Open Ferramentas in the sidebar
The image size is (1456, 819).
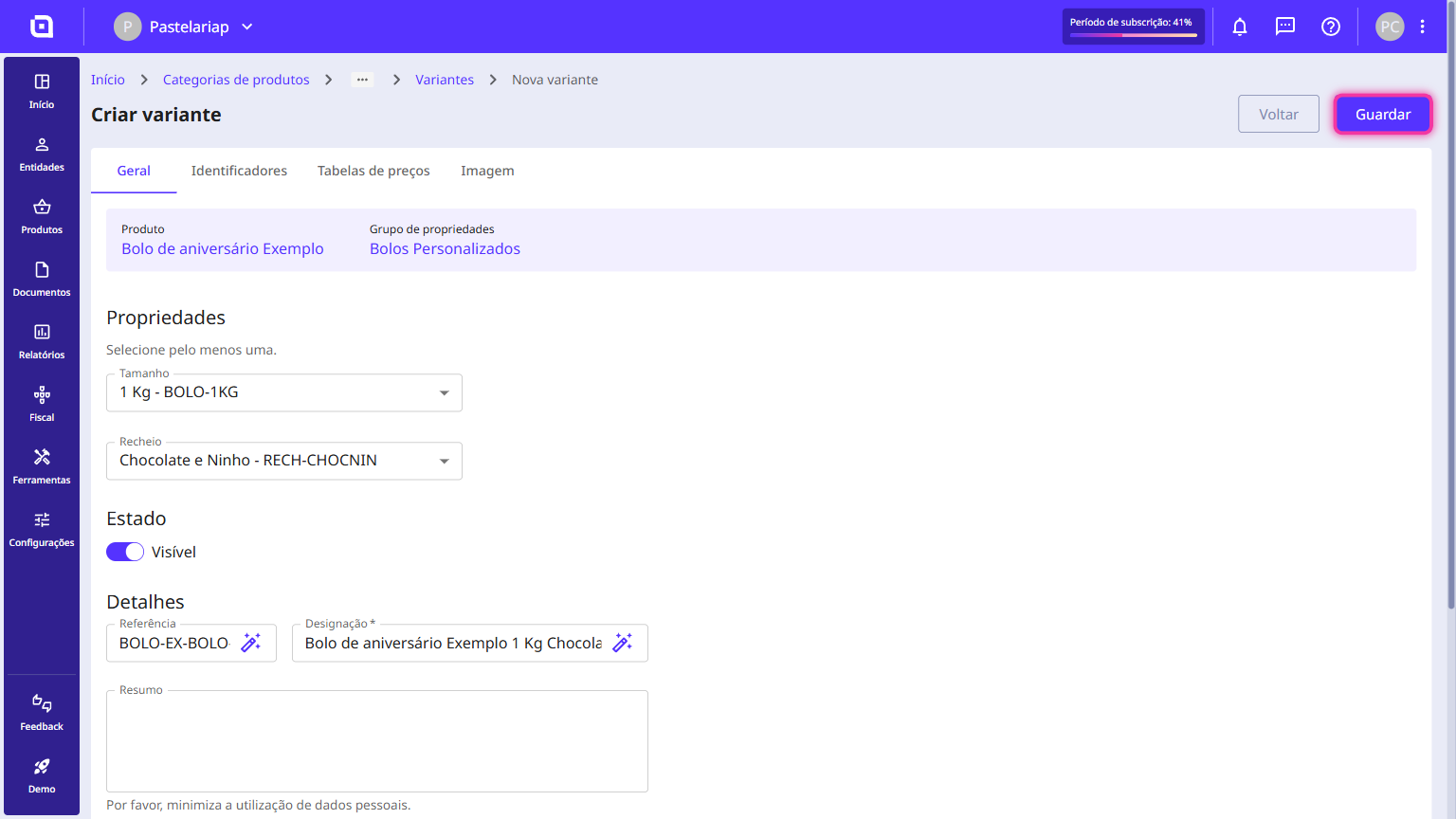(42, 466)
